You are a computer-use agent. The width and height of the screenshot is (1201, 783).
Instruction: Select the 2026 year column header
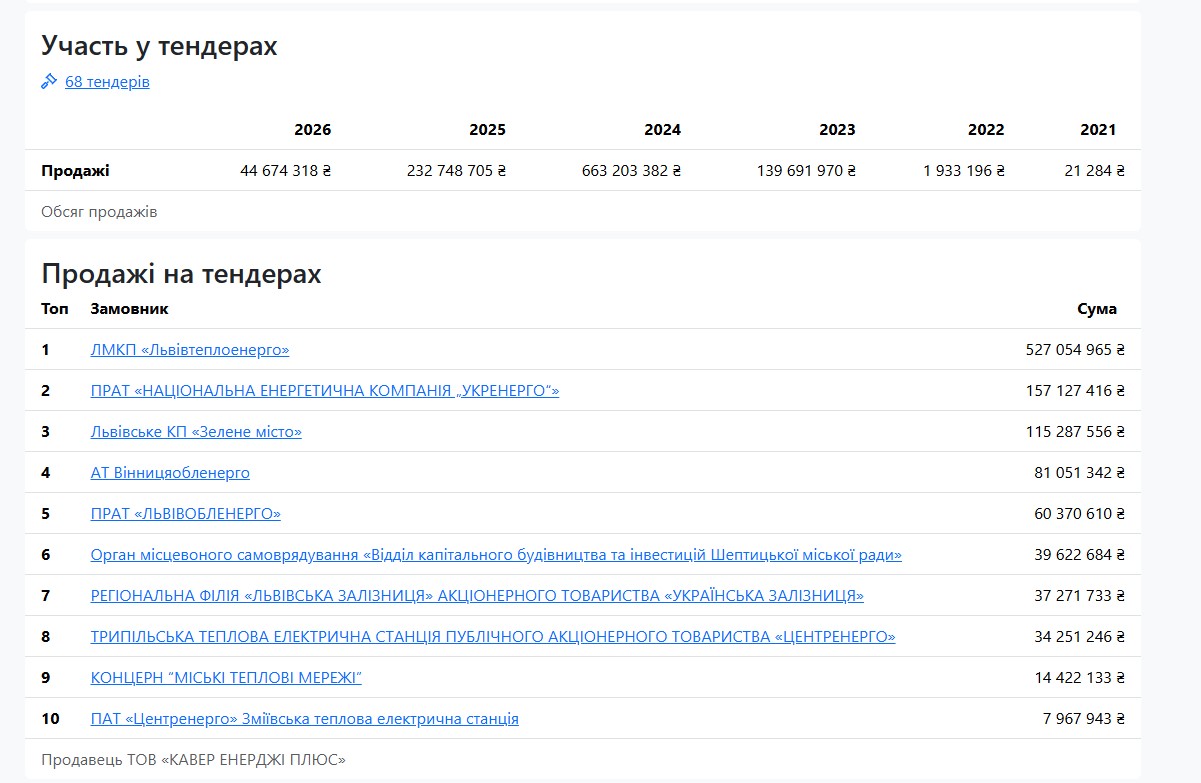(312, 130)
